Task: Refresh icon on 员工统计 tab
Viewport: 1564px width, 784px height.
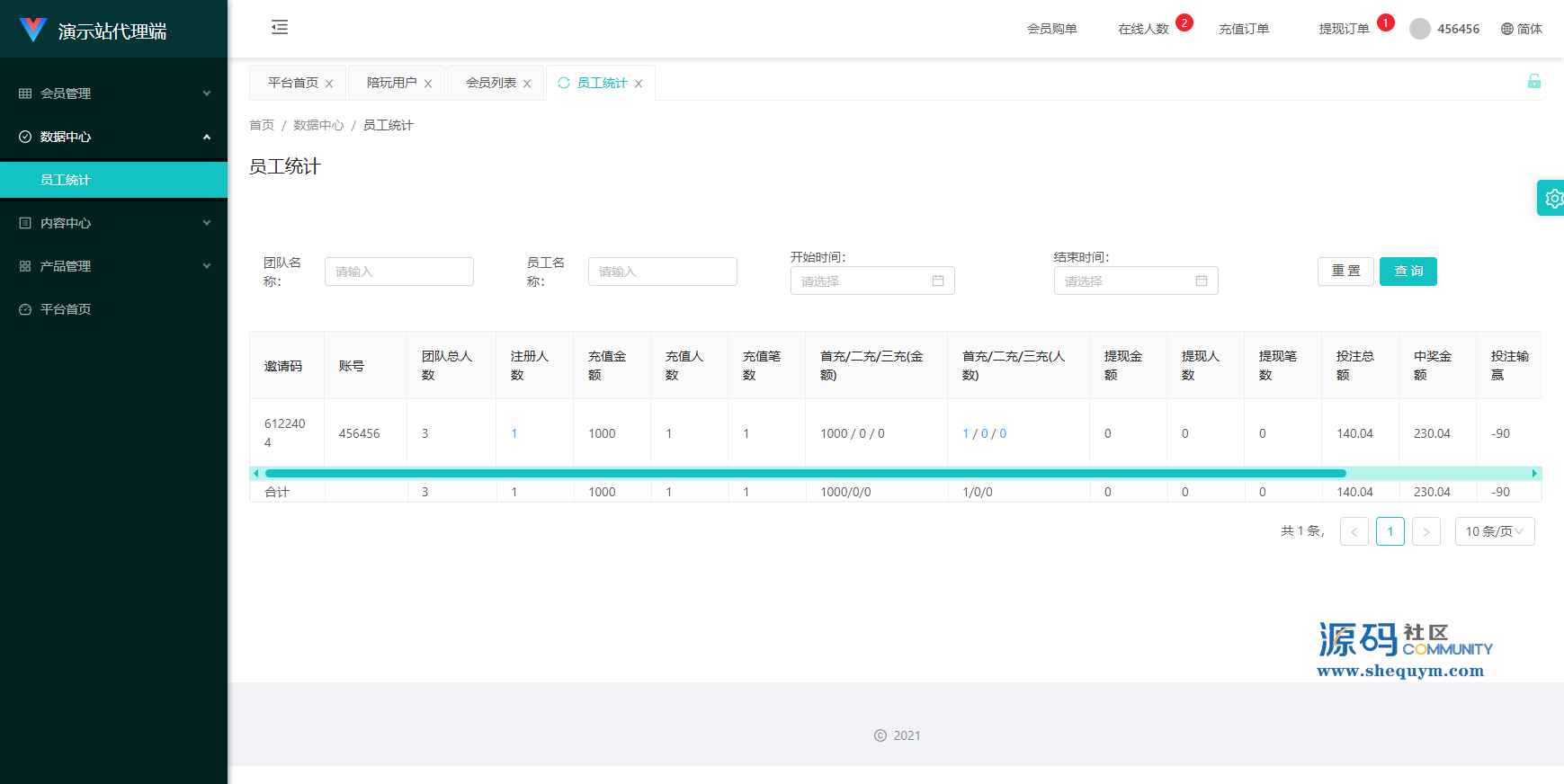Action: pyautogui.click(x=564, y=83)
